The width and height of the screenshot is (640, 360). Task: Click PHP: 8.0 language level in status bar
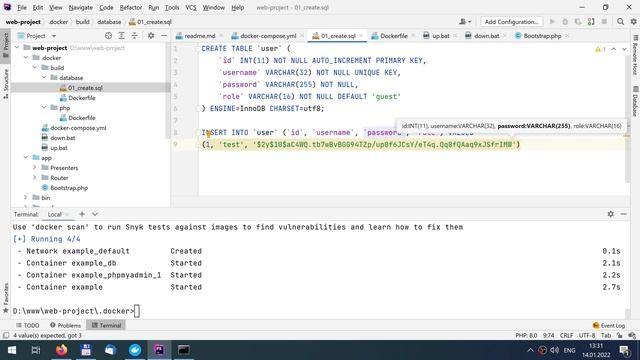(x=526, y=336)
